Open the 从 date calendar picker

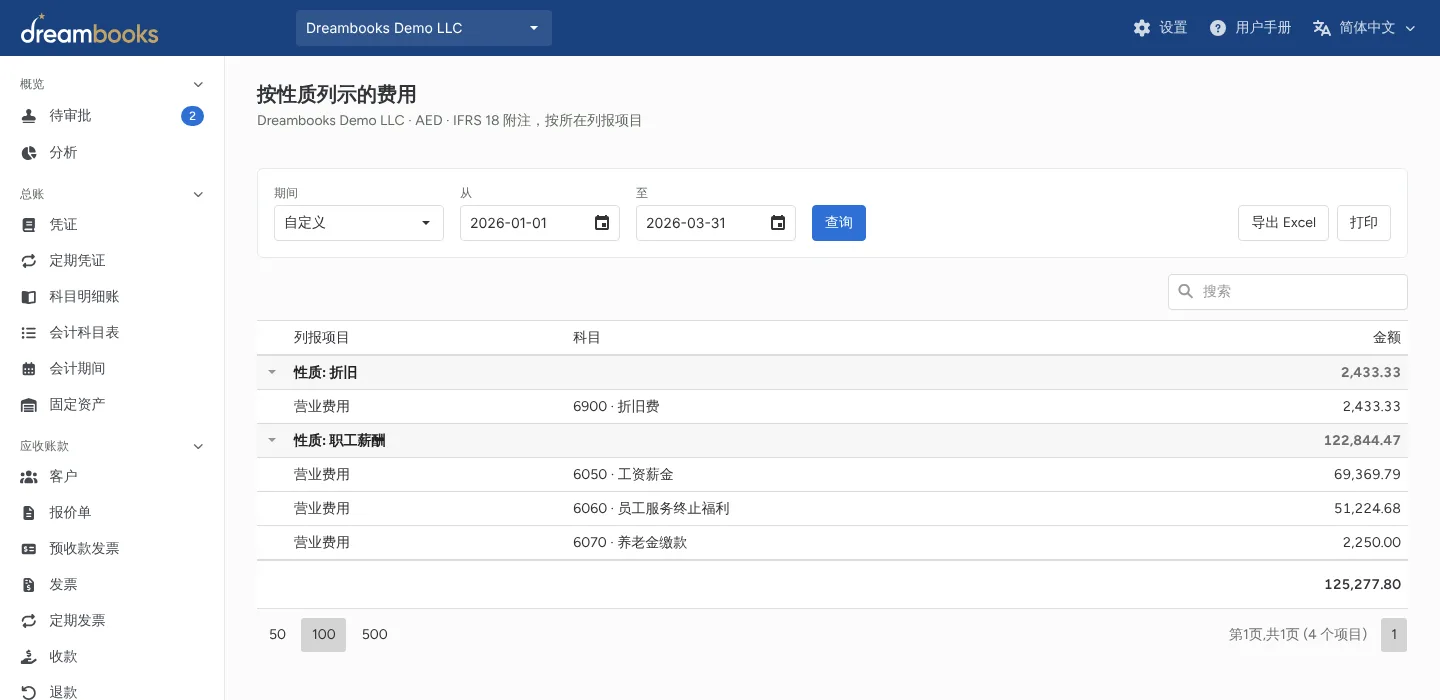[602, 223]
